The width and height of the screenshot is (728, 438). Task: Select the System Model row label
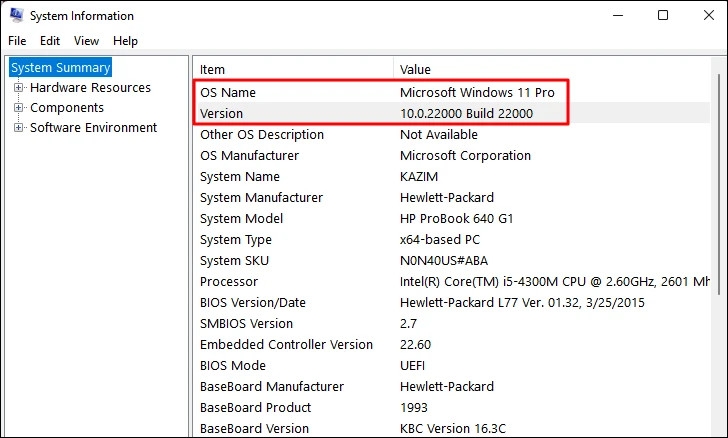click(x=241, y=218)
